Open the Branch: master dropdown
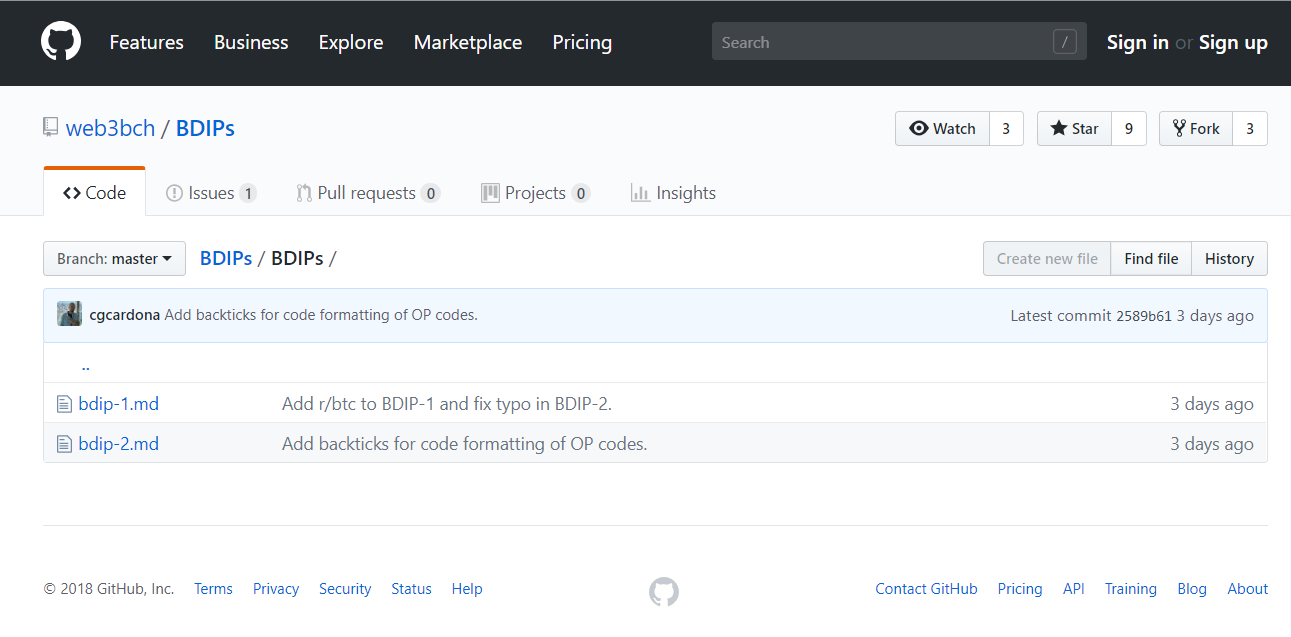The height and width of the screenshot is (637, 1291). tap(114, 258)
